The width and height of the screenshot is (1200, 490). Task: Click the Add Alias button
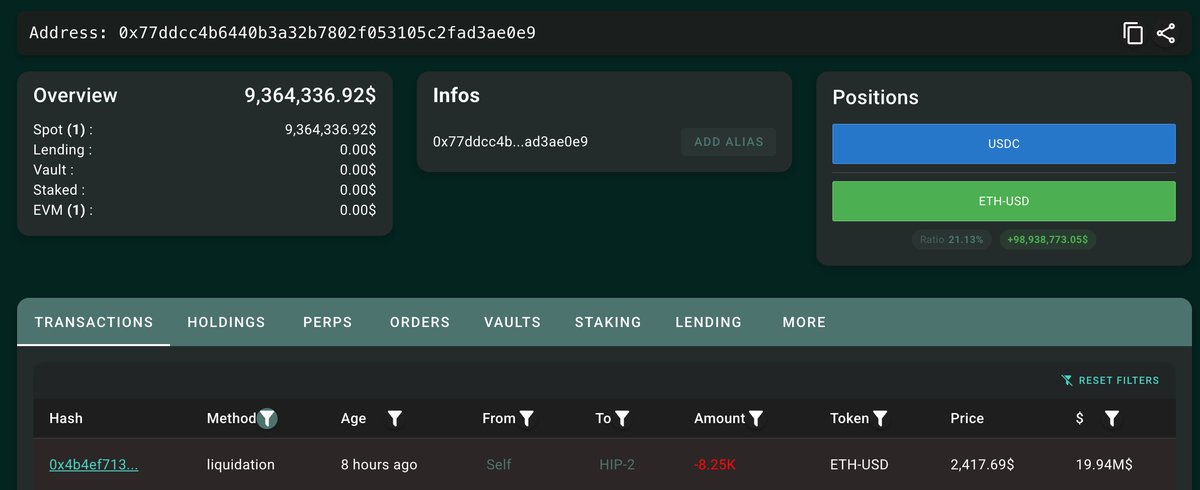tap(728, 142)
